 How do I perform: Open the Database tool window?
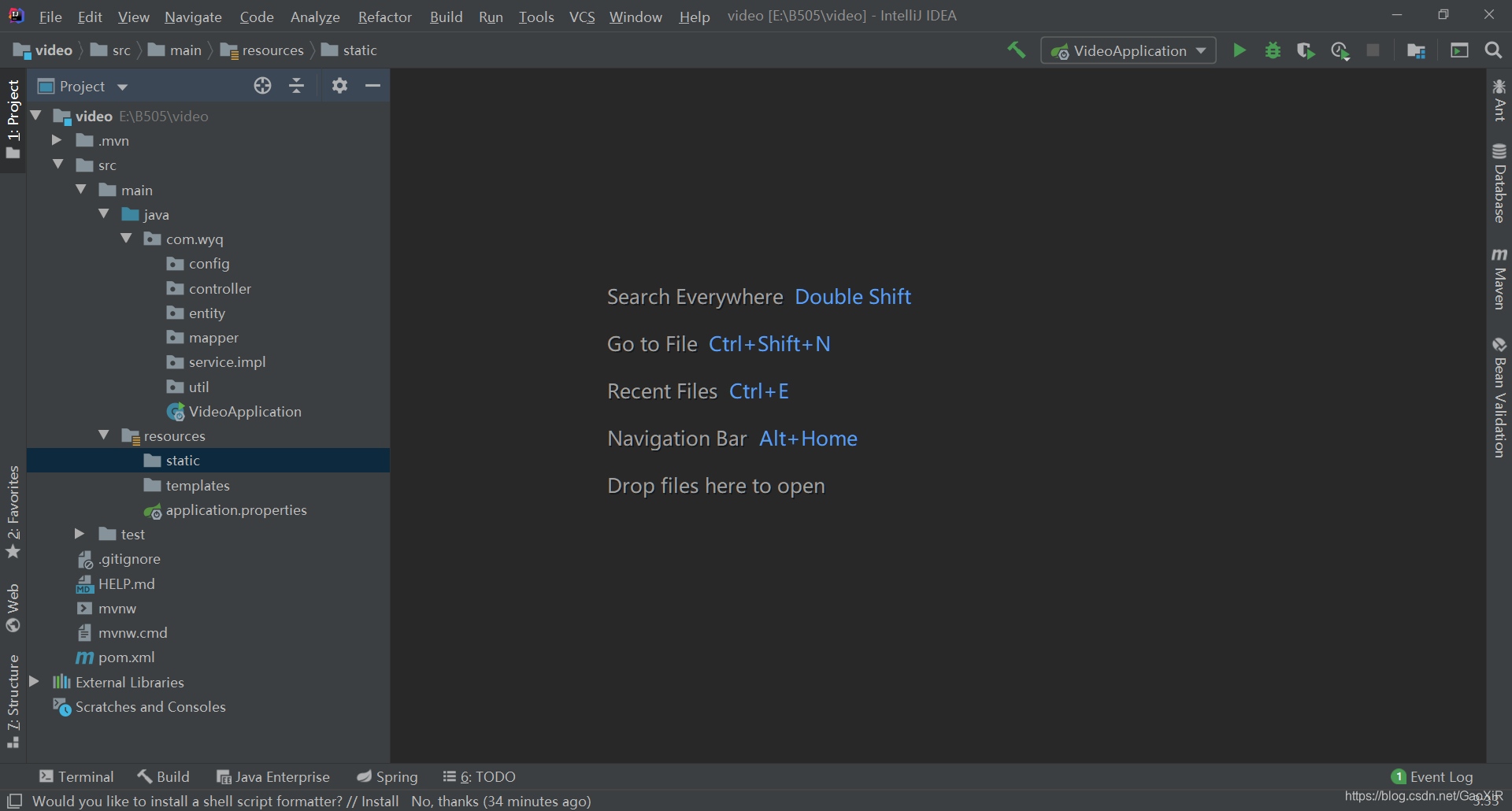click(x=1499, y=183)
